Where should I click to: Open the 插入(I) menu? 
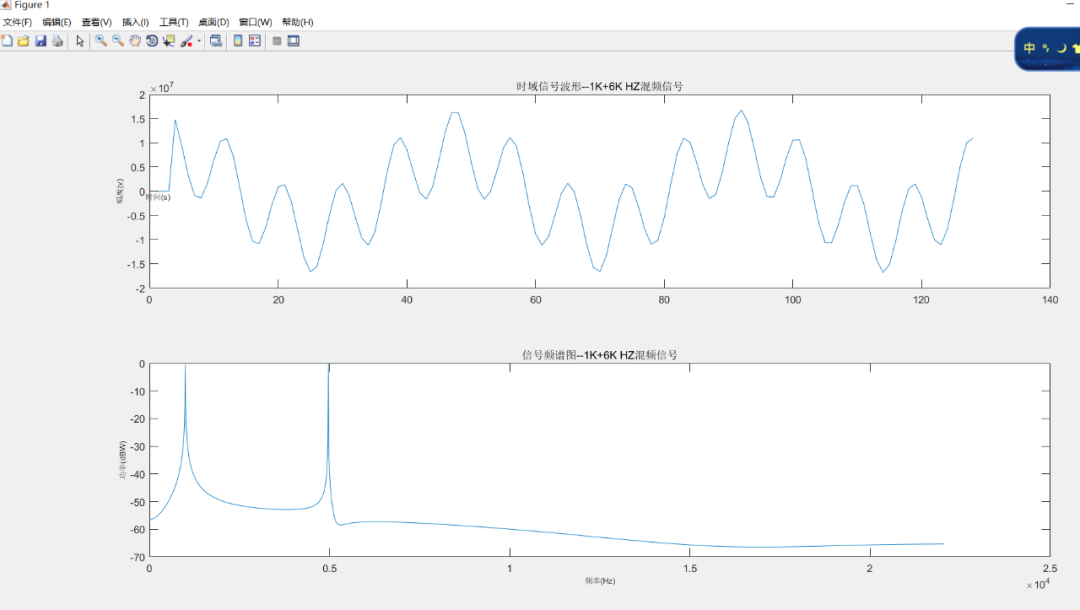[x=135, y=22]
